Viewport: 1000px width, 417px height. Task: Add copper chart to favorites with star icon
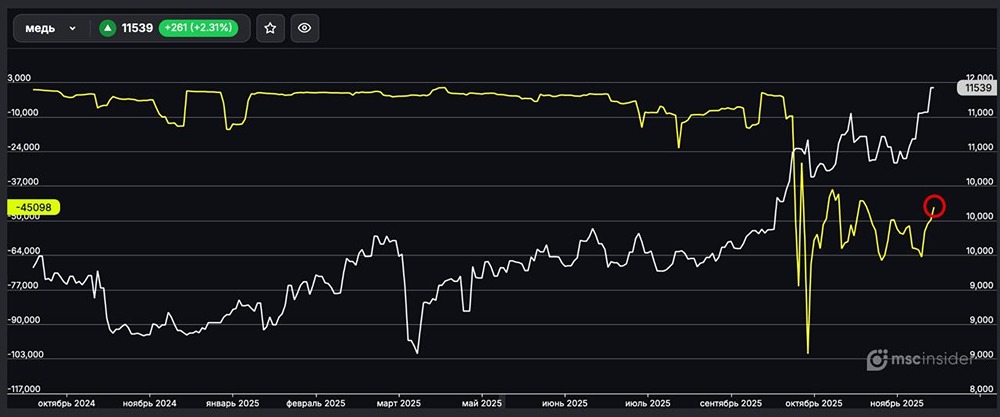(x=269, y=29)
